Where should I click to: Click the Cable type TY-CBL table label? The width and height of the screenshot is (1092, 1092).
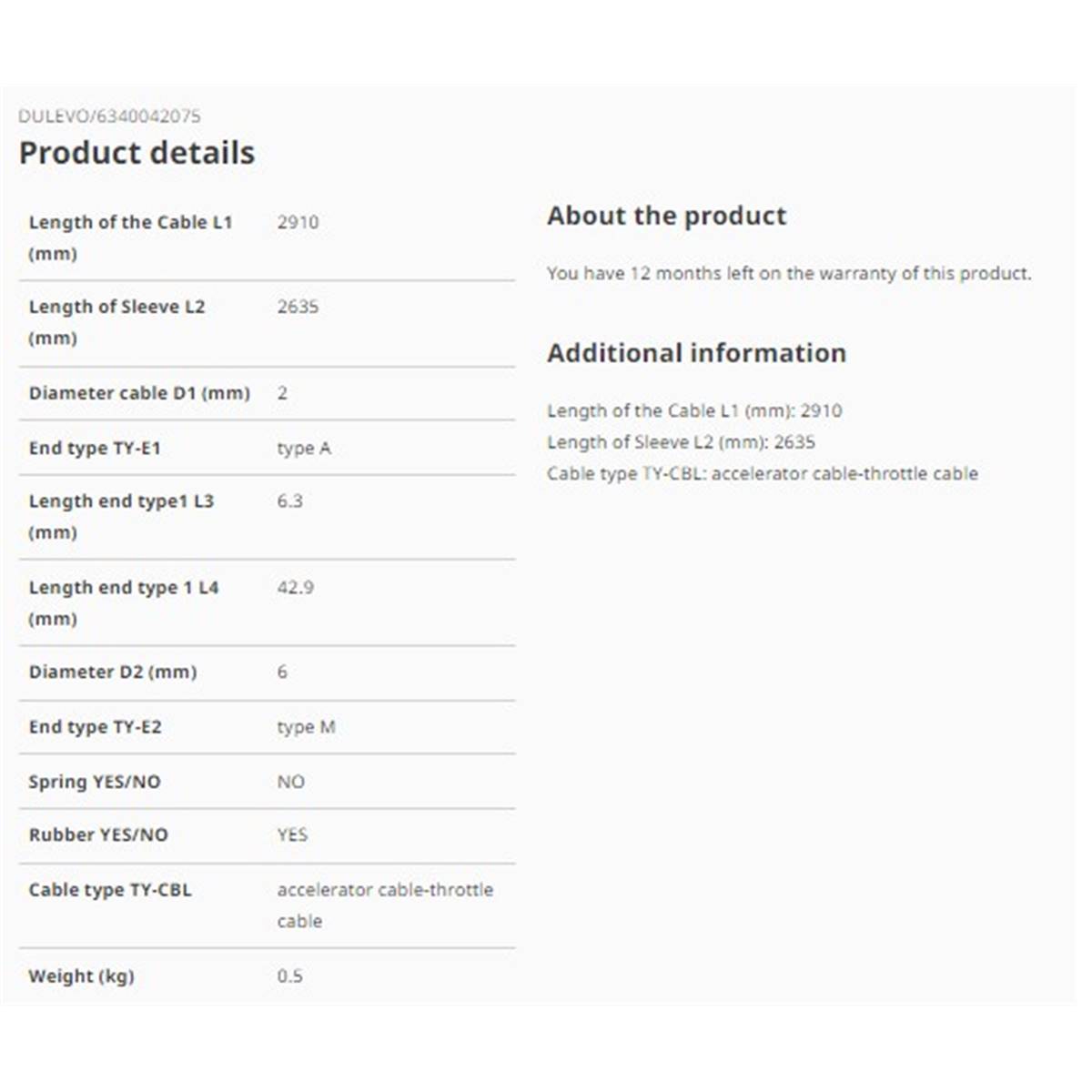coord(110,890)
